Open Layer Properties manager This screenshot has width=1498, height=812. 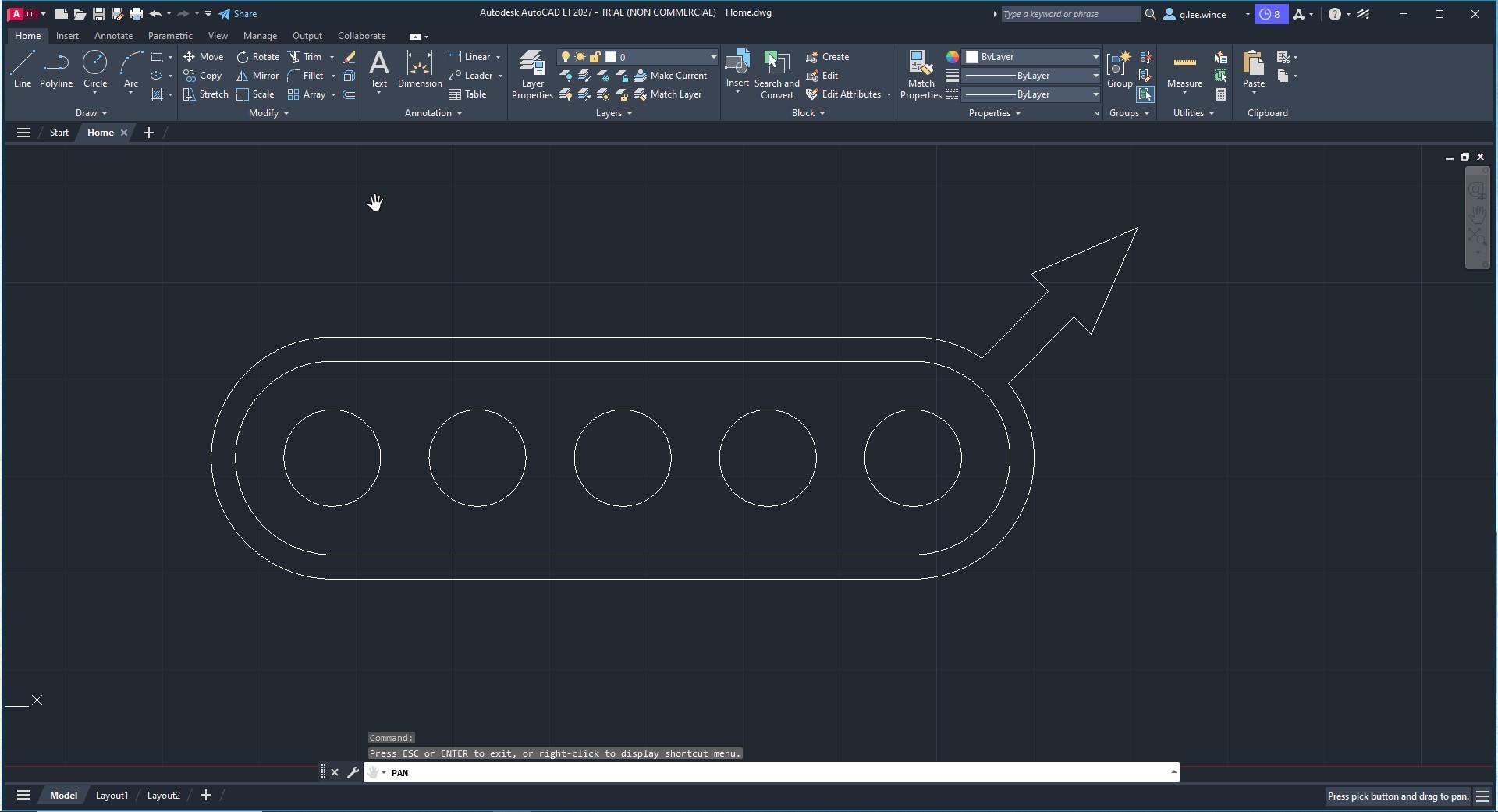click(x=532, y=75)
